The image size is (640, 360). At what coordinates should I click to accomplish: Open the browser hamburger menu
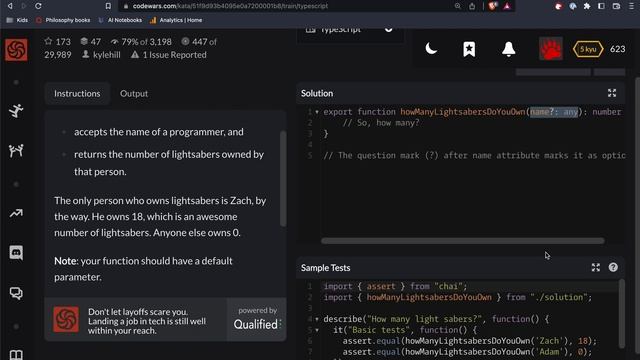click(x=631, y=6)
